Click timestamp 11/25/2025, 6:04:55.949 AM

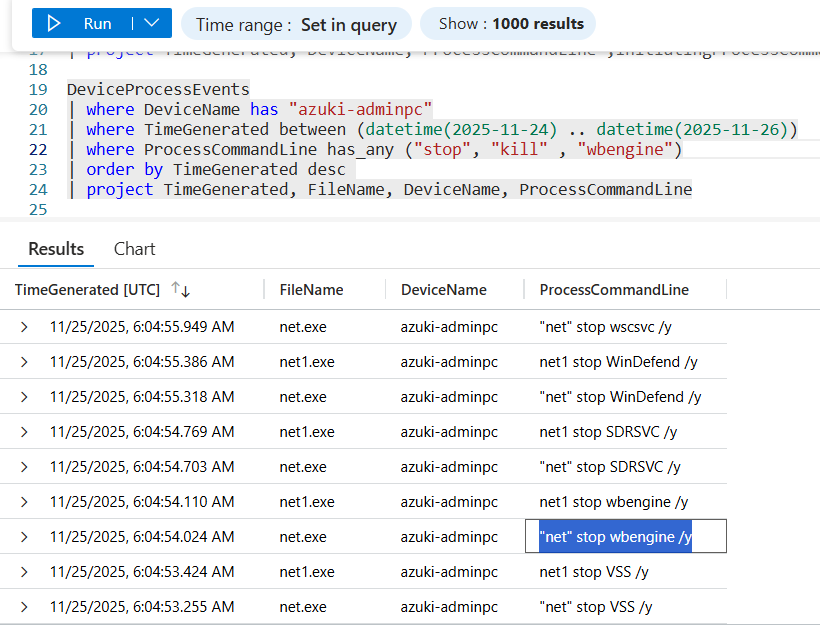[x=142, y=327]
